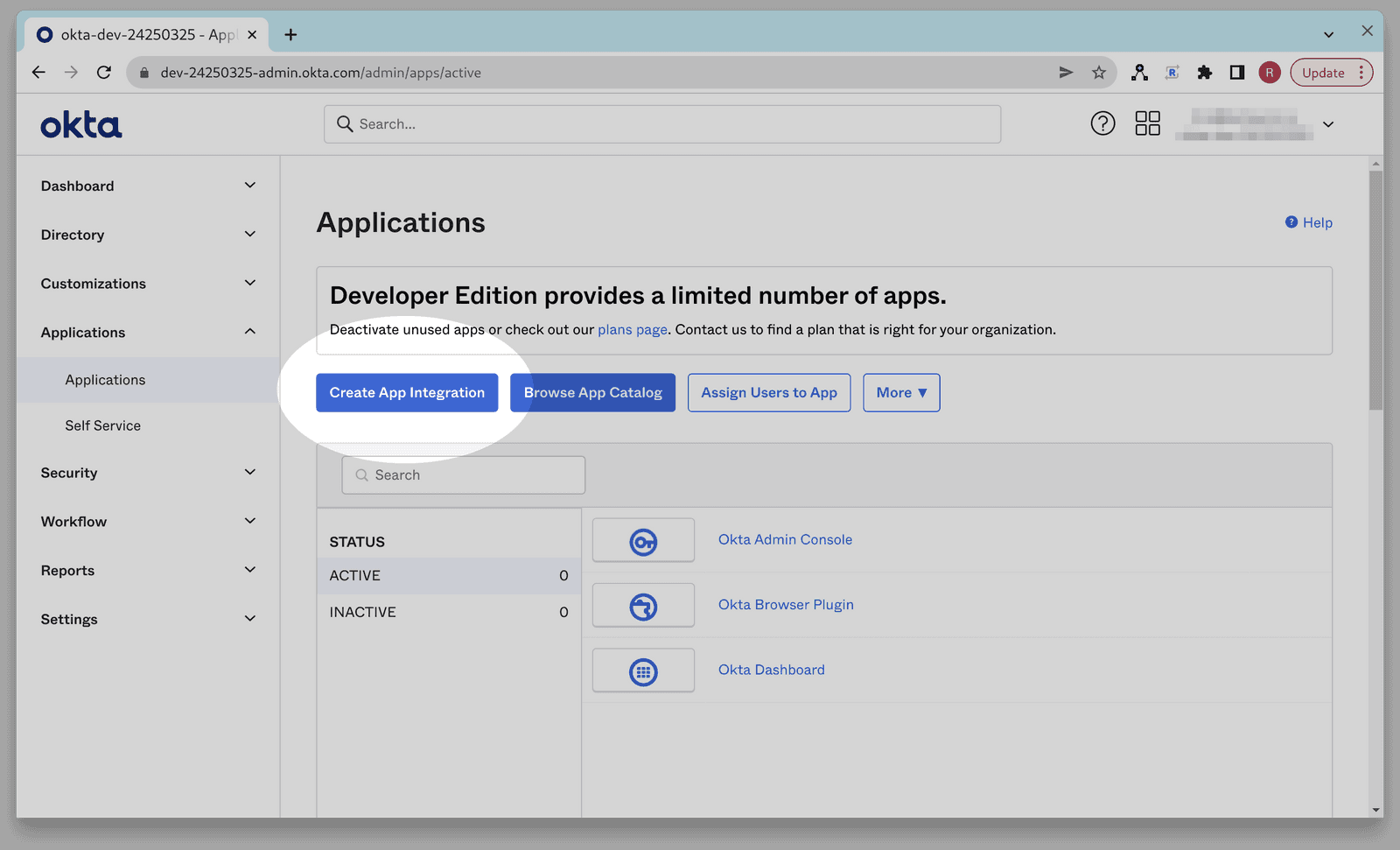
Task: Click the Update button in Chrome
Action: [1322, 73]
